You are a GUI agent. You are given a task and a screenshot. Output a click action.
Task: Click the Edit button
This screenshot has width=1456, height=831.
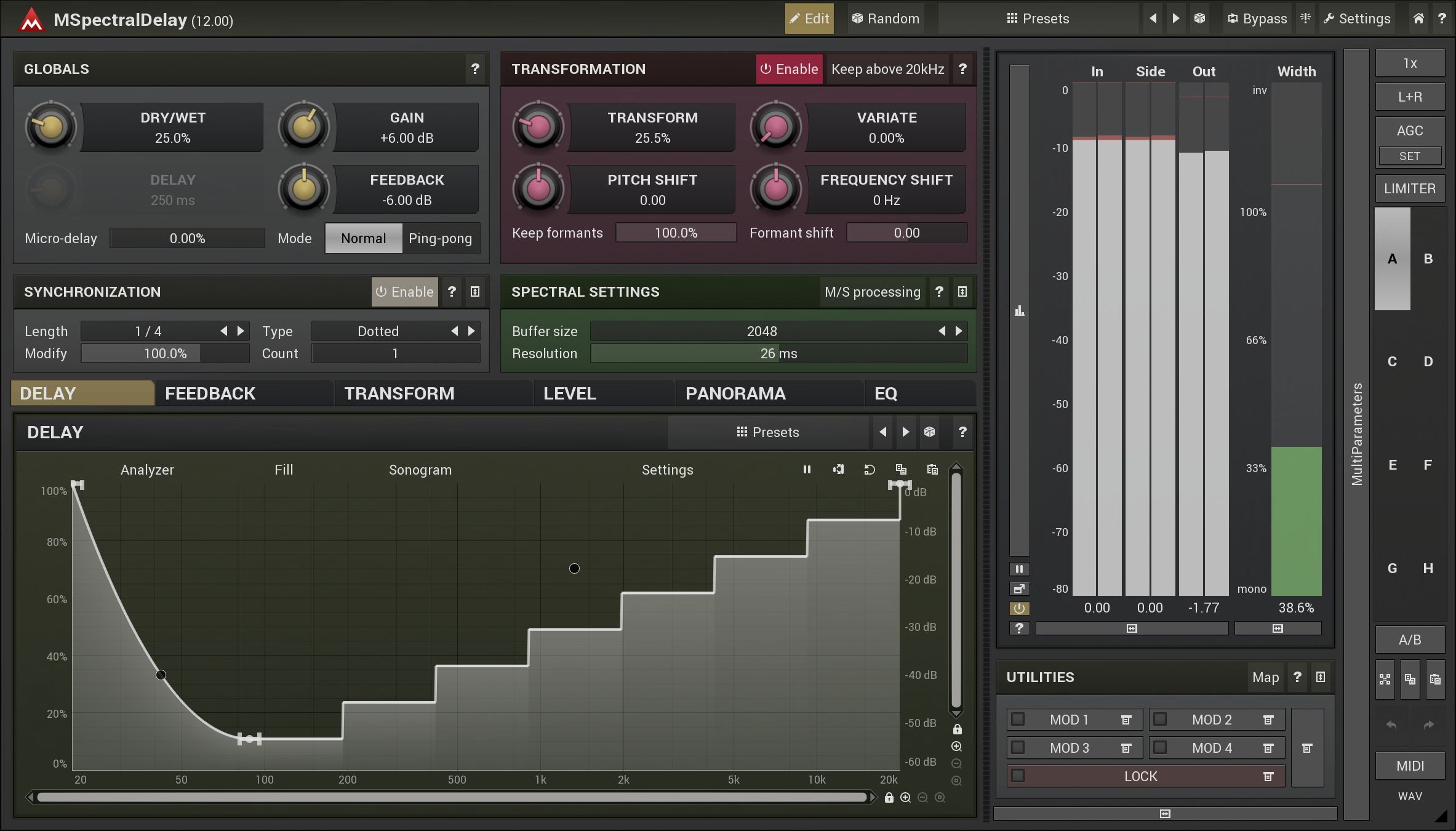coord(809,18)
